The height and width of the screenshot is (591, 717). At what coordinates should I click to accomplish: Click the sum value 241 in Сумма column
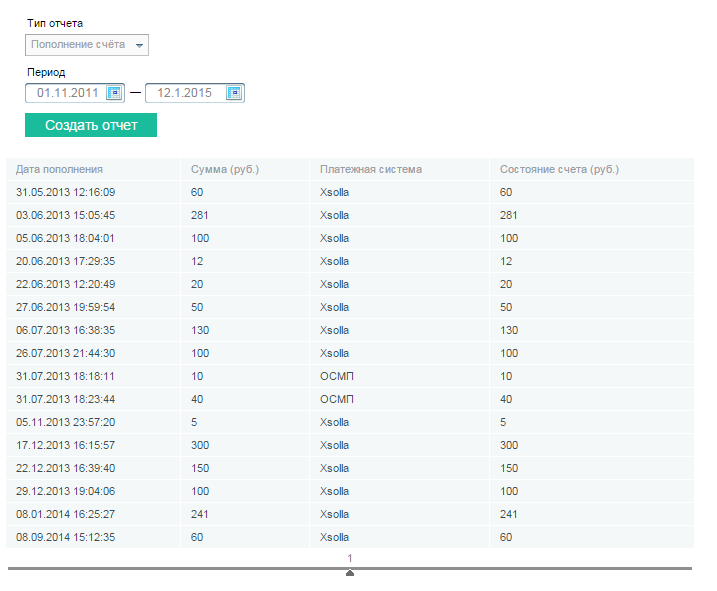(199, 514)
